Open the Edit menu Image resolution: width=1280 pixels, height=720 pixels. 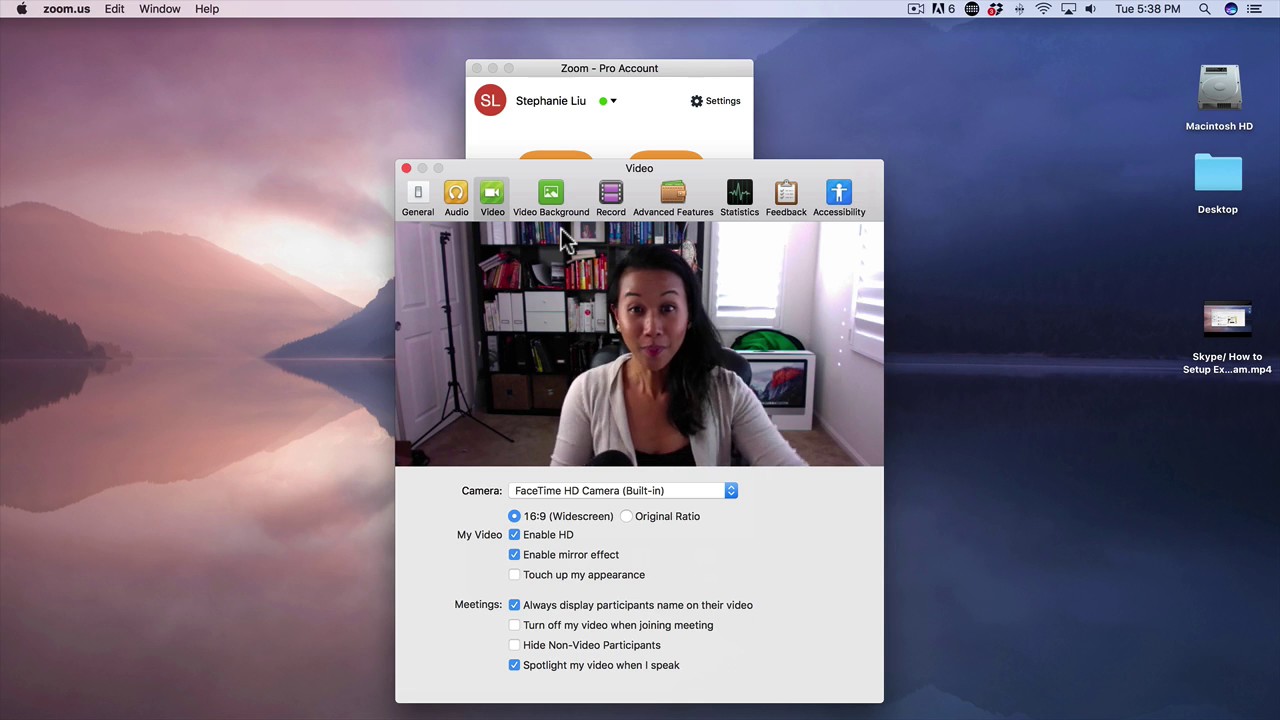(x=115, y=9)
